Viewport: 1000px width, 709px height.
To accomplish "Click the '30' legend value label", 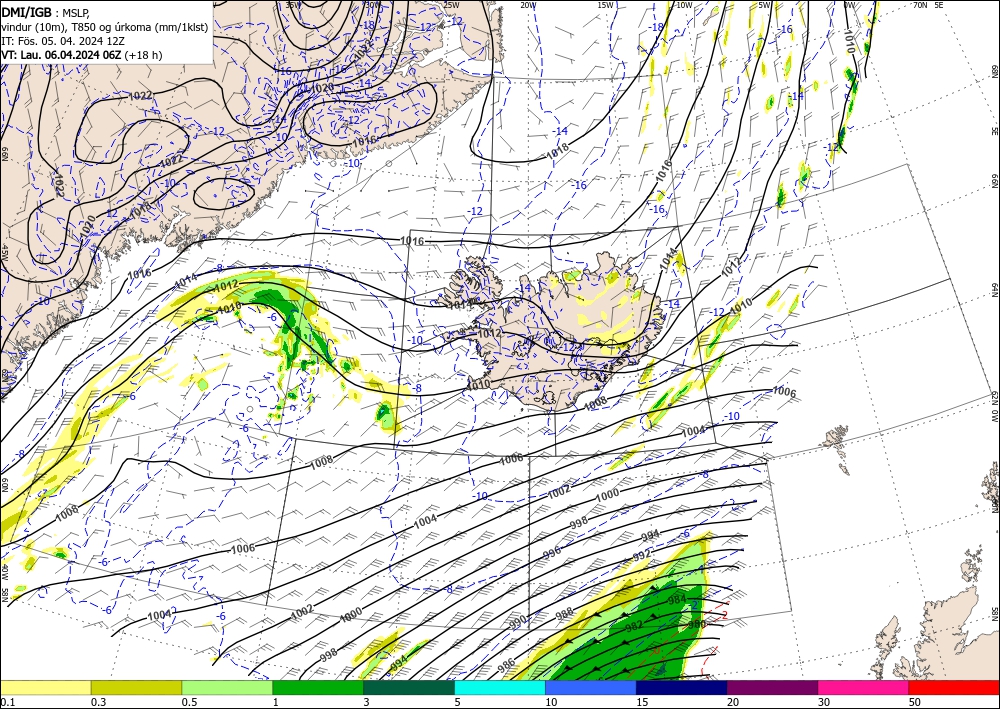I will 824,702.
